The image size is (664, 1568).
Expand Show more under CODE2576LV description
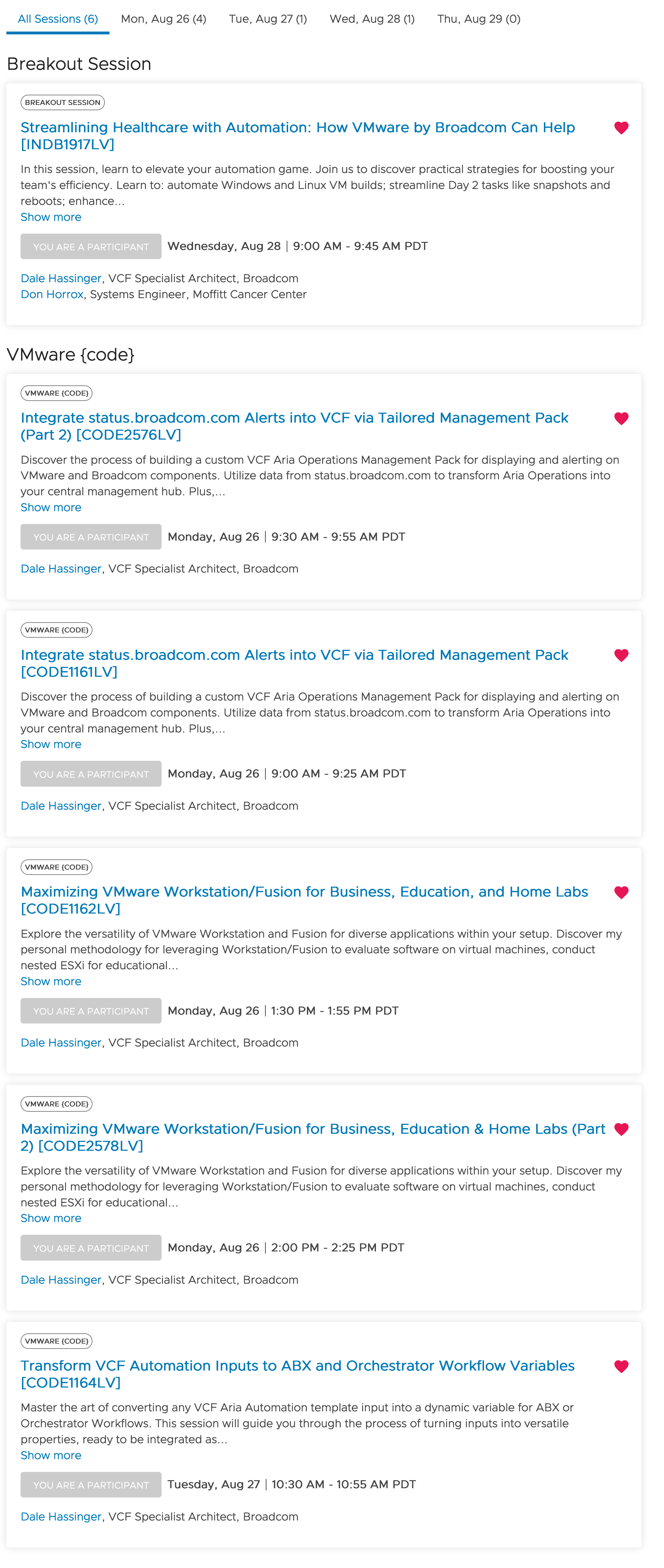click(51, 508)
